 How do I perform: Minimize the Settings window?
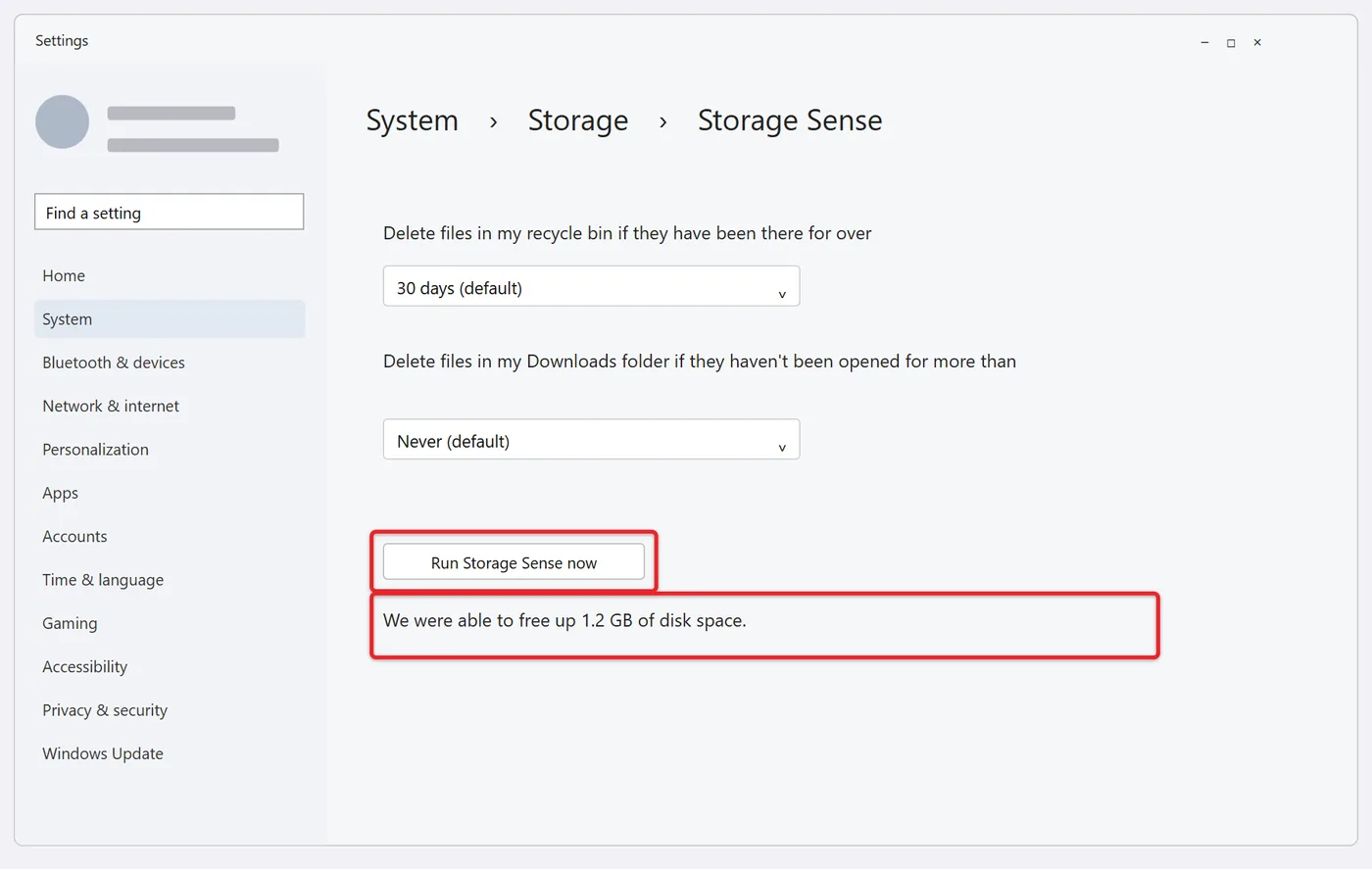tap(1204, 42)
